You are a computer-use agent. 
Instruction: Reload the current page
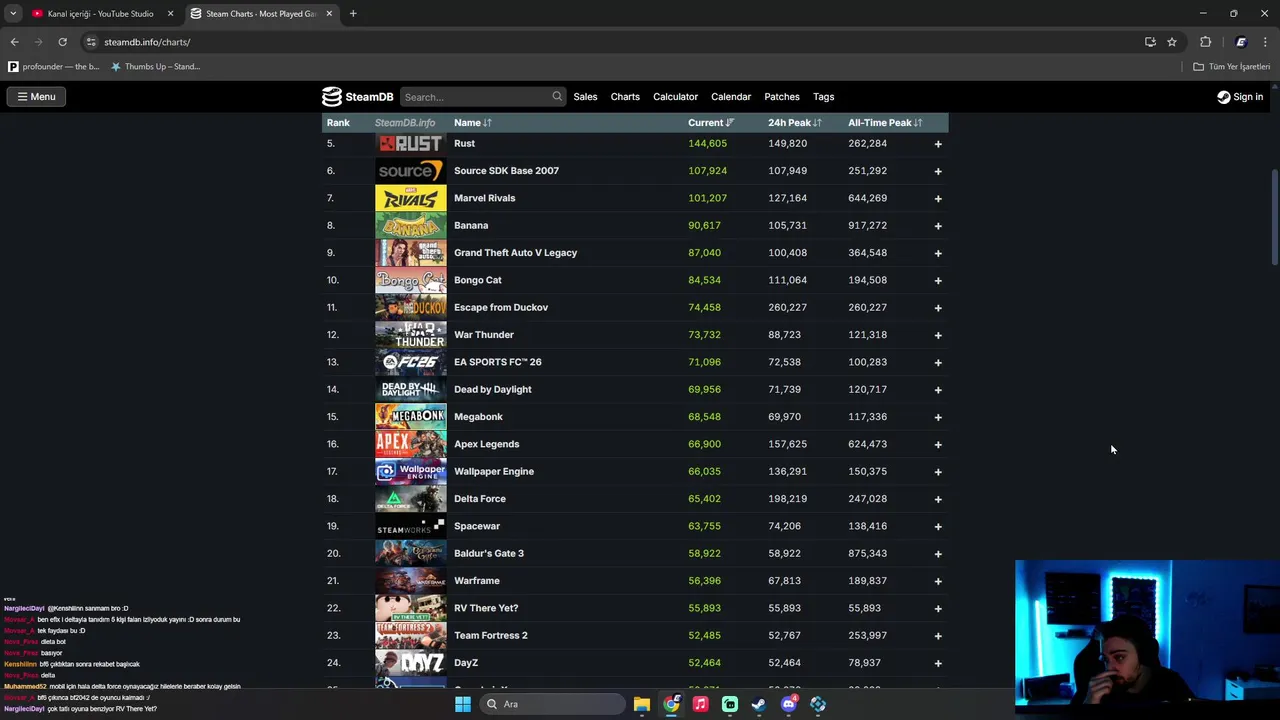(x=62, y=42)
